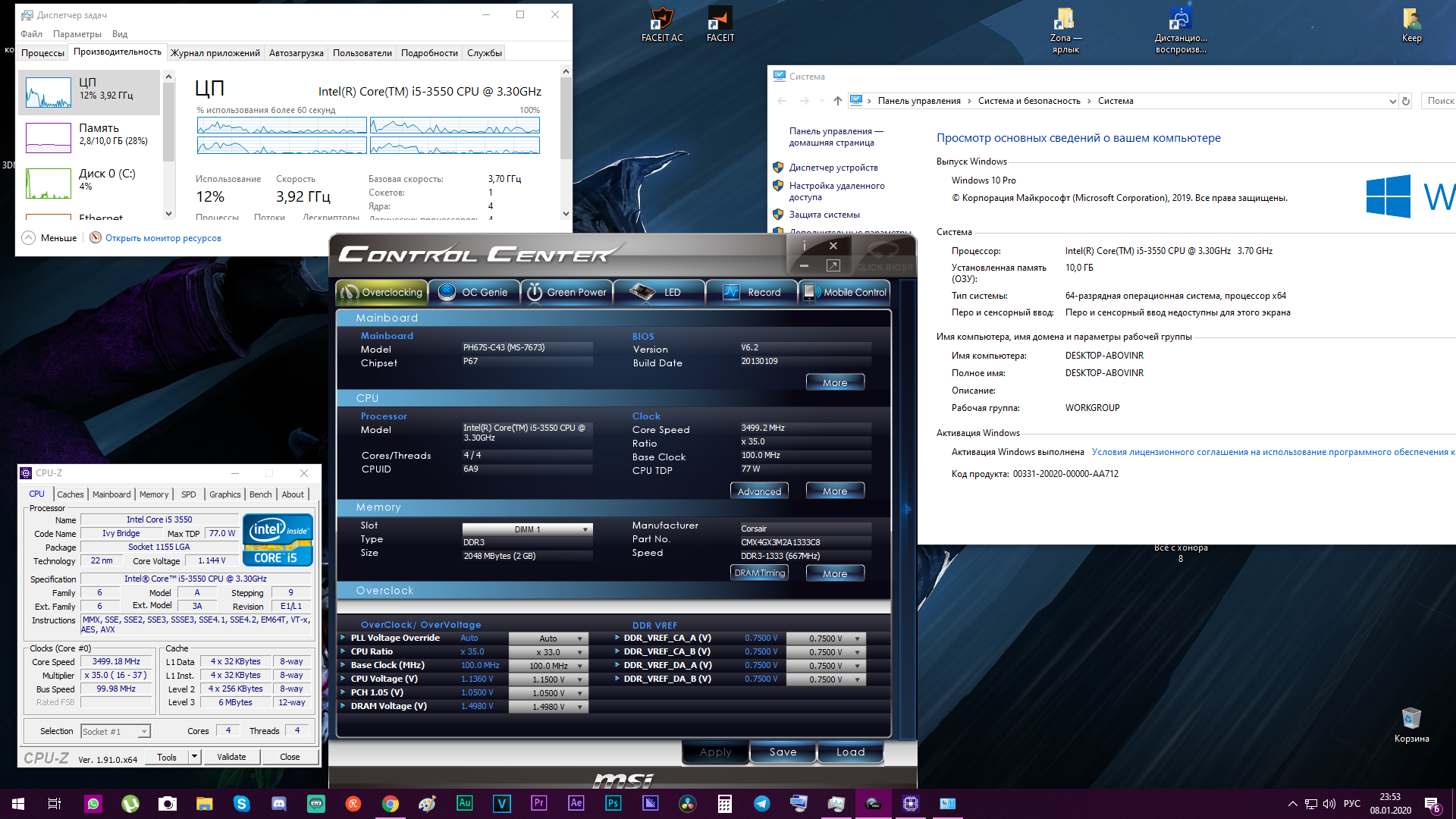Open the OC Genie section
1456x819 pixels.
[474, 292]
